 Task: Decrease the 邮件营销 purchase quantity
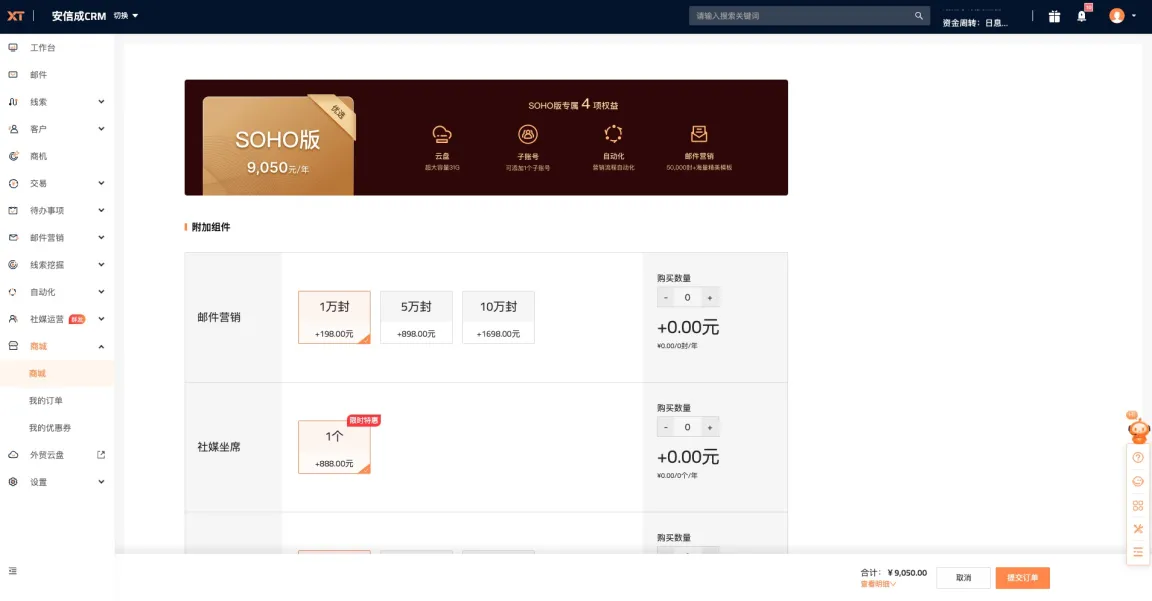pyautogui.click(x=666, y=298)
